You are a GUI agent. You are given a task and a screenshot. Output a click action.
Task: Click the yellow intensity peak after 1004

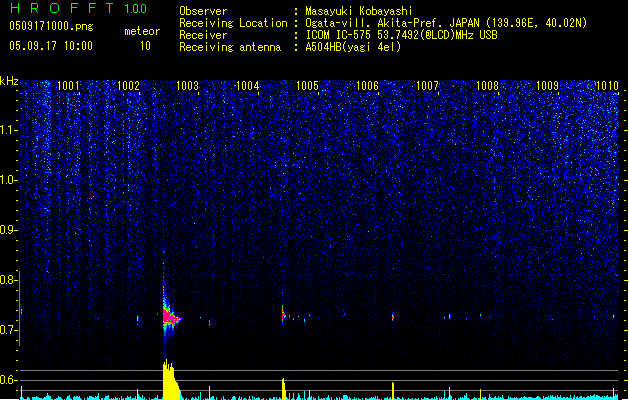(x=284, y=388)
